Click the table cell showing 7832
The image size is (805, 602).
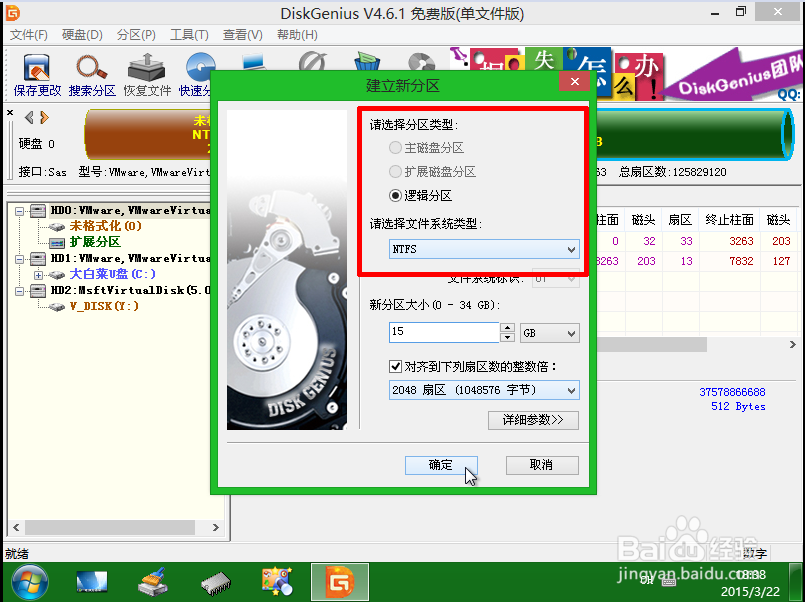741,261
